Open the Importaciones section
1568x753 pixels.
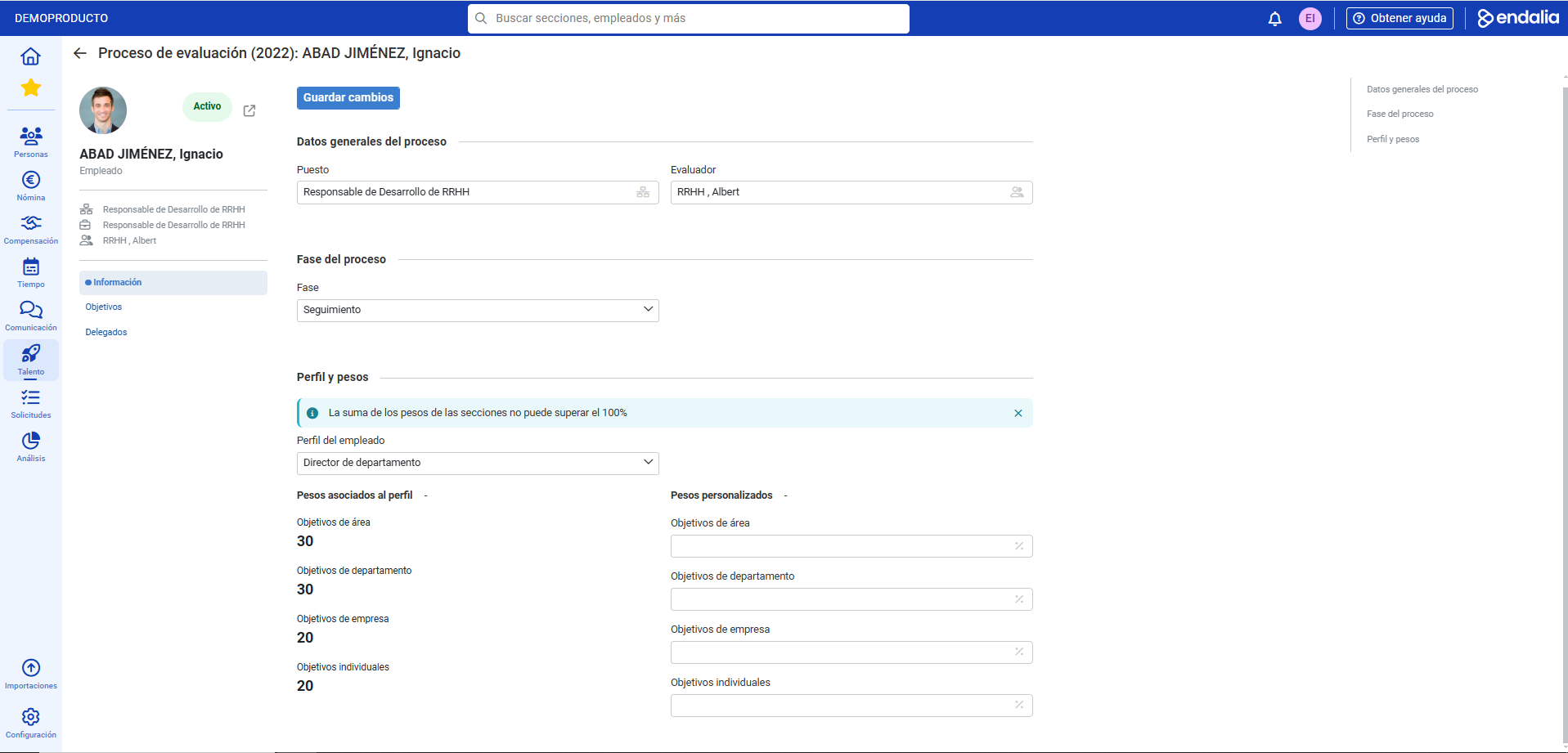[x=30, y=675]
